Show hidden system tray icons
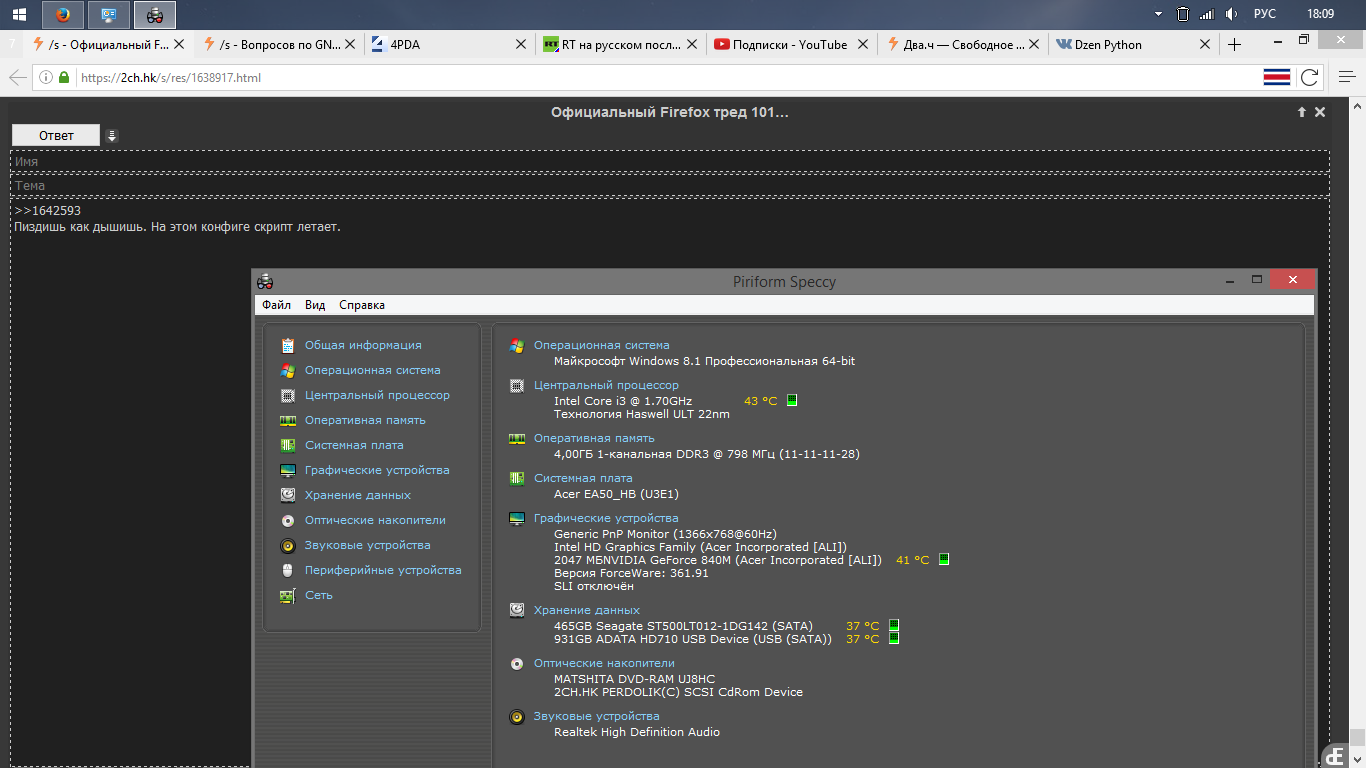Viewport: 1366px width, 768px height. pyautogui.click(x=1158, y=14)
